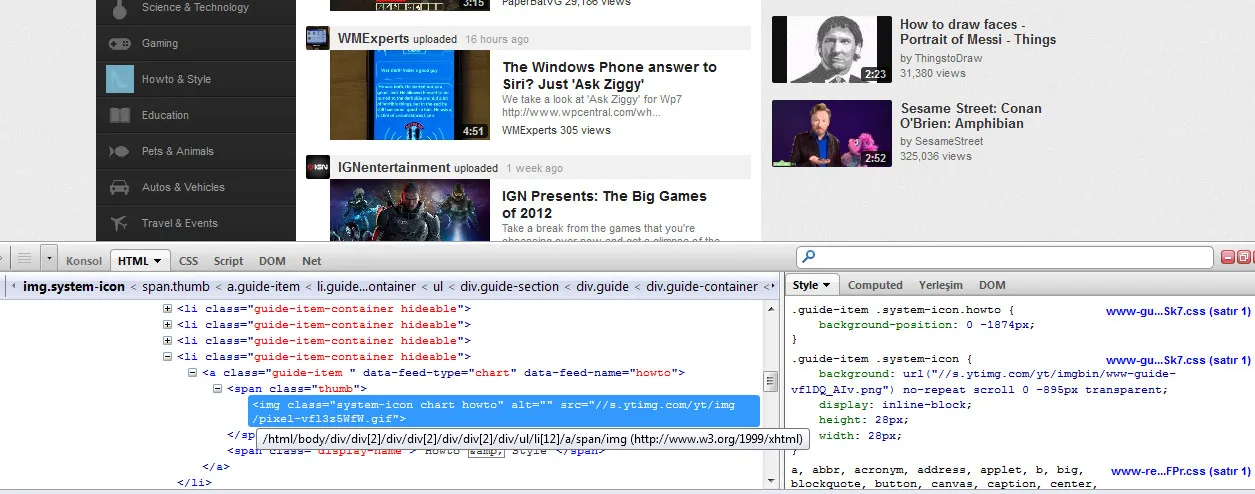Open the DOM tab beside Script
Screen dimensions: 1255x494
click(272, 261)
